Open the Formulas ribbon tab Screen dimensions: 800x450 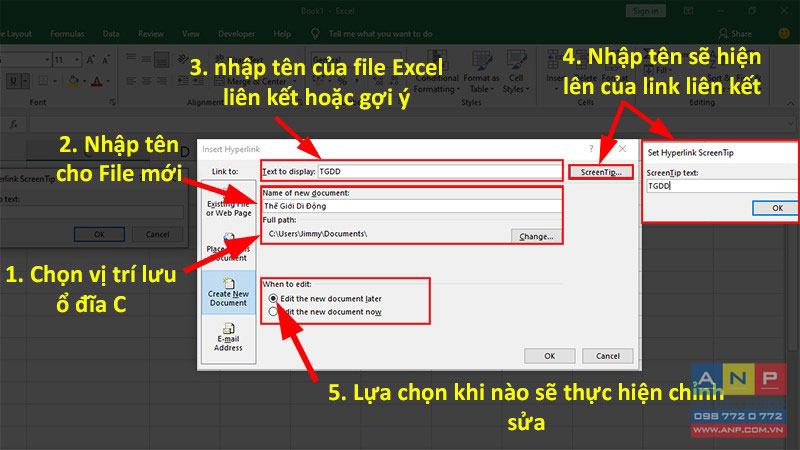pos(67,34)
